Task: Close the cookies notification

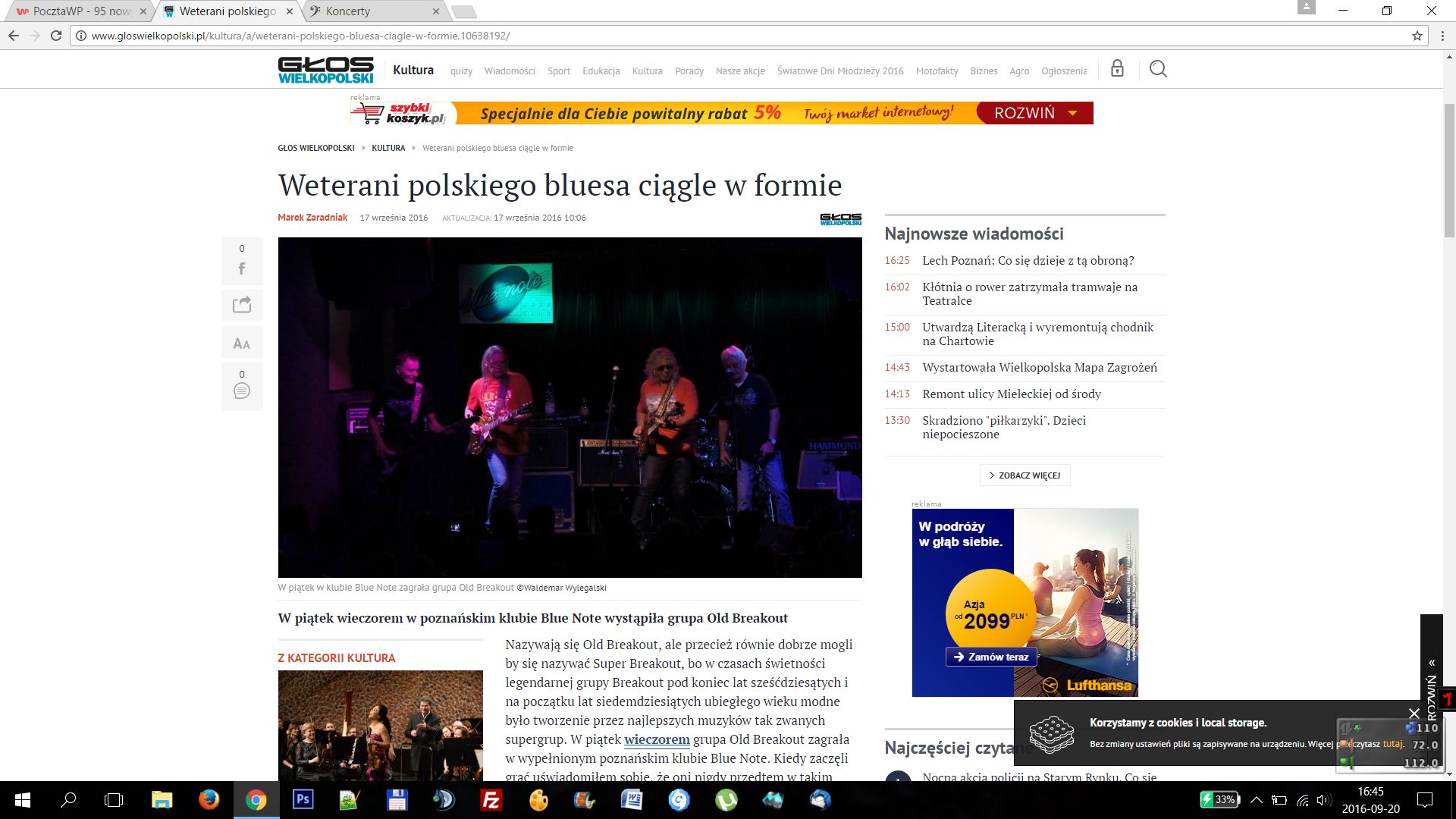Action: tap(1414, 714)
